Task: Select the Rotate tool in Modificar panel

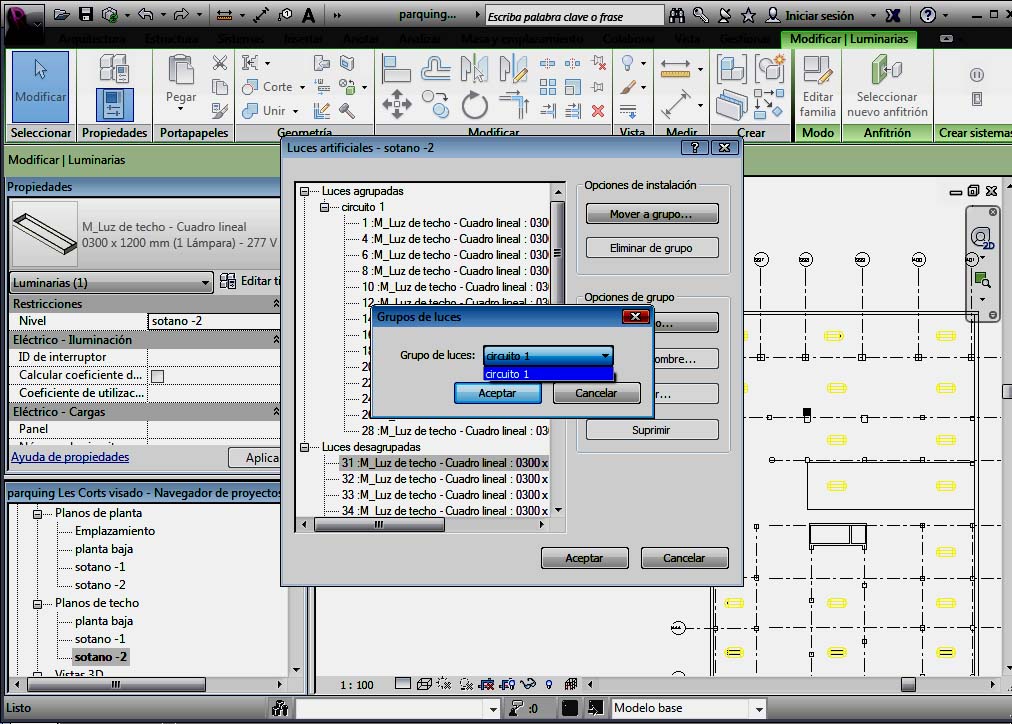Action: [475, 104]
